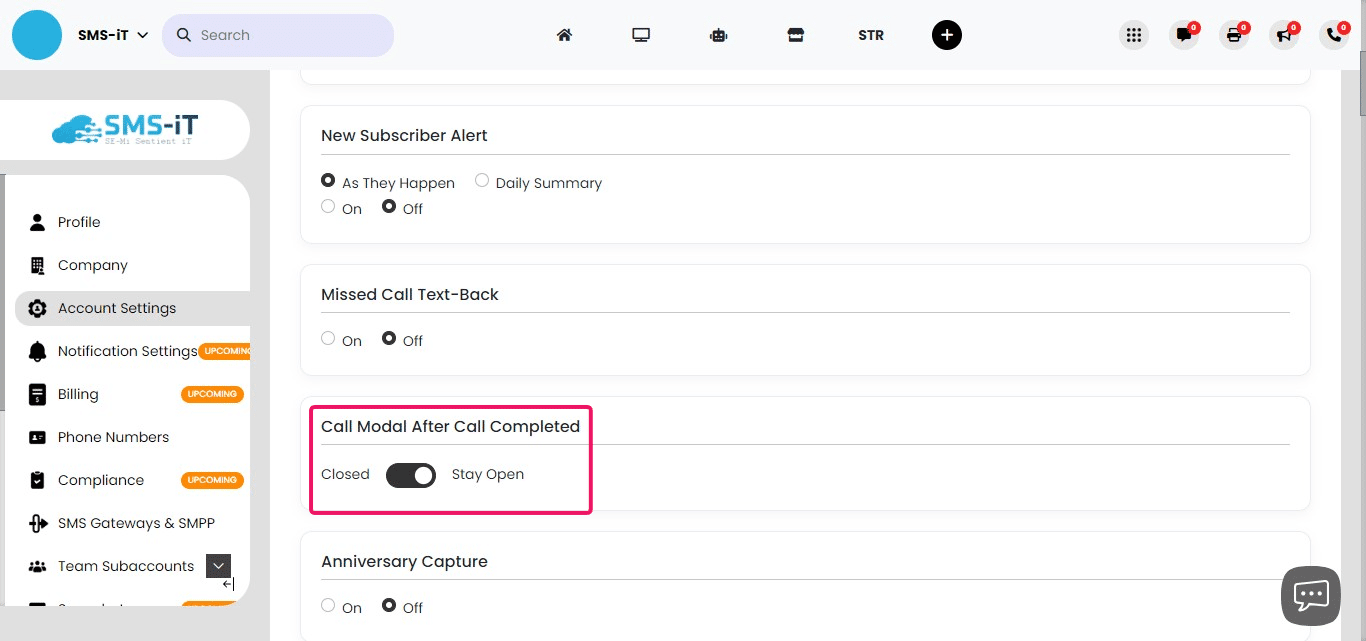1366x641 pixels.
Task: Toggle Call Modal to stay open after call
Action: (x=411, y=475)
